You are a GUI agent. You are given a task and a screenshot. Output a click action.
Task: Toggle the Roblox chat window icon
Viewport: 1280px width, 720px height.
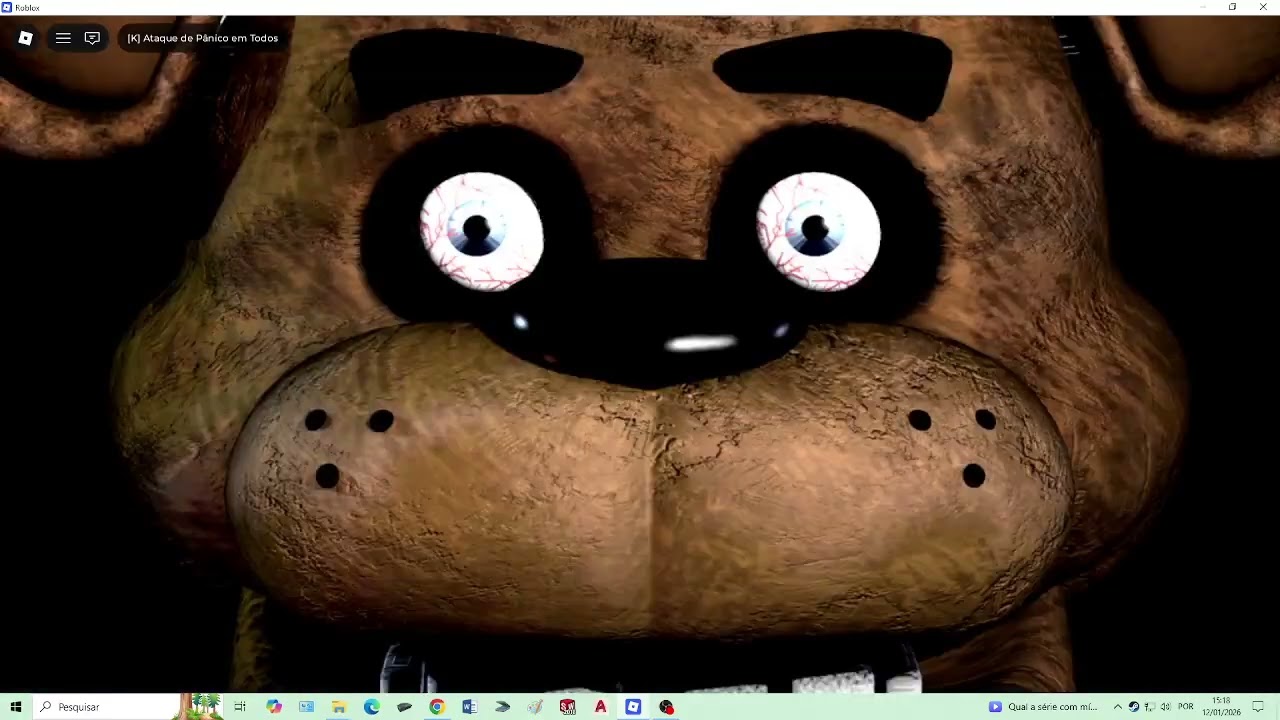tap(92, 38)
